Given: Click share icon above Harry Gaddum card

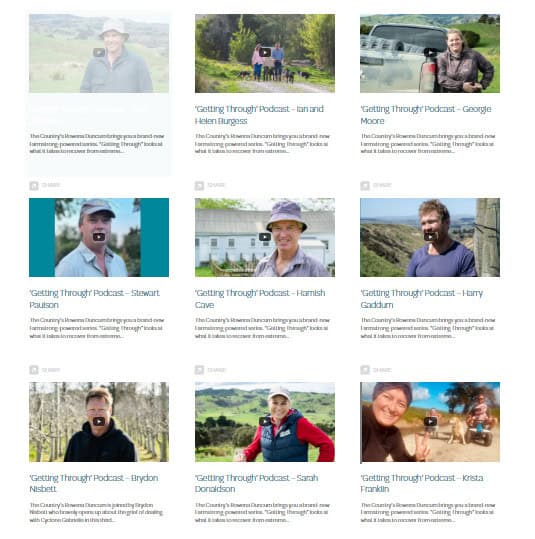Looking at the screenshot, I should [x=365, y=186].
